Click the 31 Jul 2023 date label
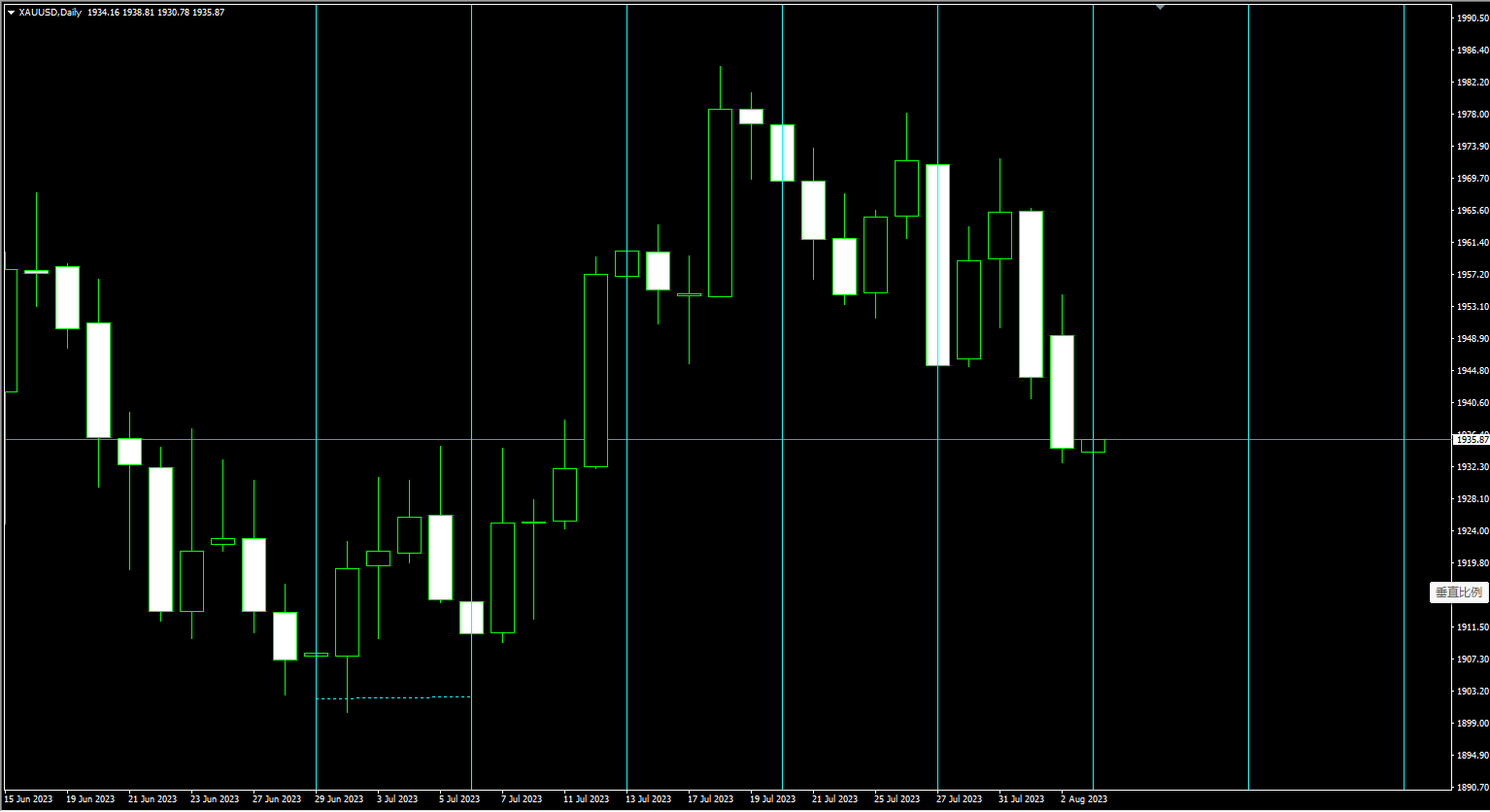This screenshot has height=812, width=1490. (1021, 799)
